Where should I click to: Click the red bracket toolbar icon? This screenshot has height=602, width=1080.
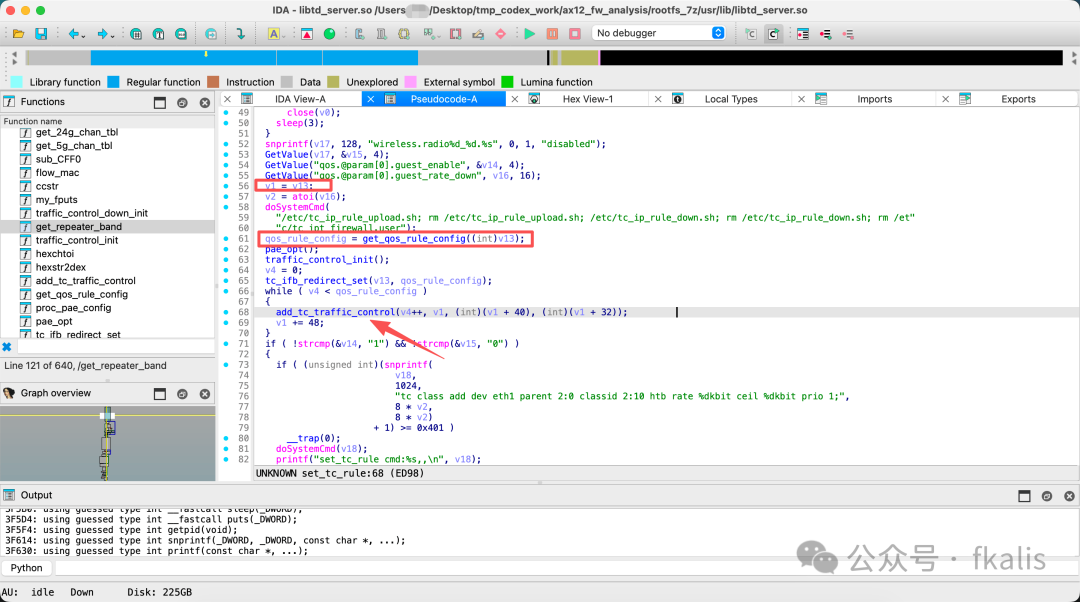pos(455,34)
